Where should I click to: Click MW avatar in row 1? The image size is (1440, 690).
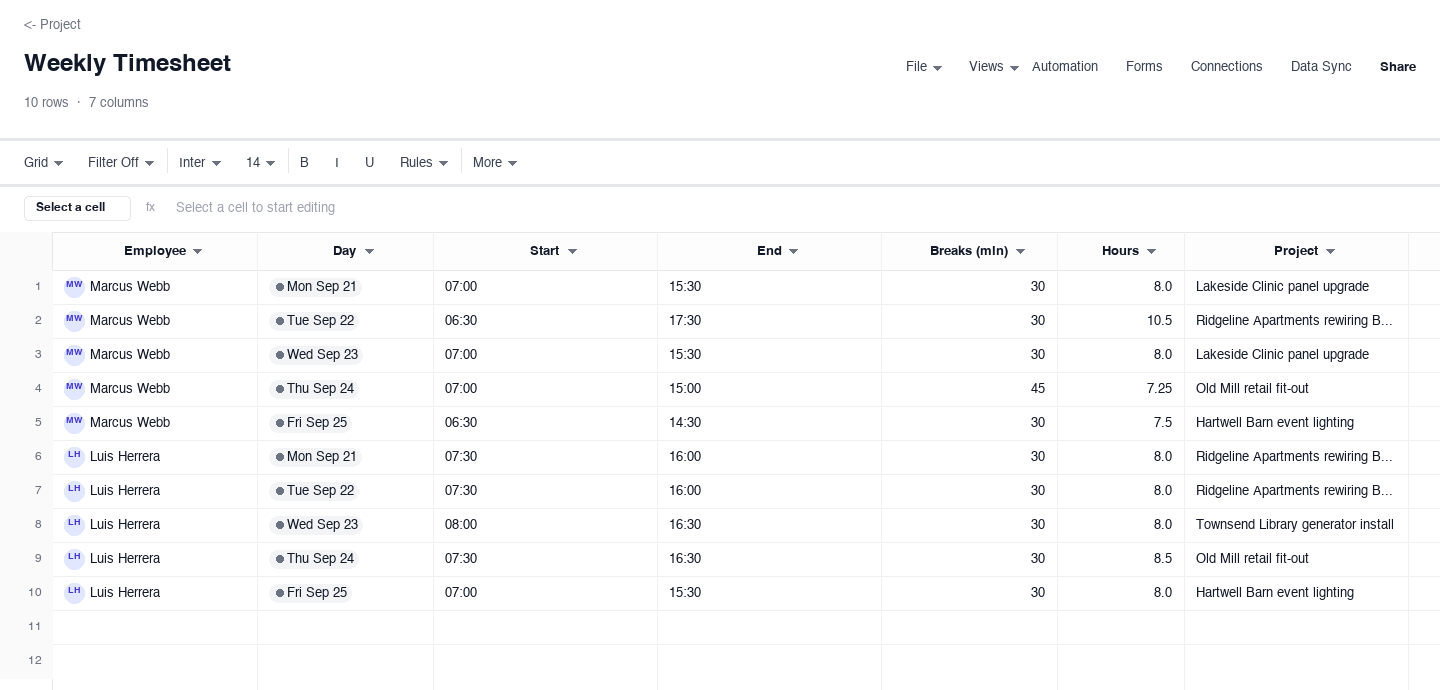[x=74, y=287]
